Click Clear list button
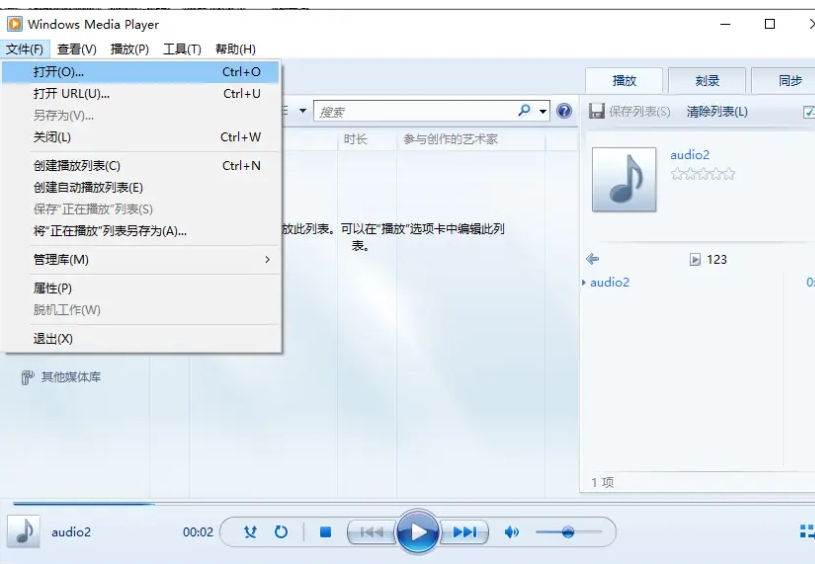The image size is (815, 564). 717,111
